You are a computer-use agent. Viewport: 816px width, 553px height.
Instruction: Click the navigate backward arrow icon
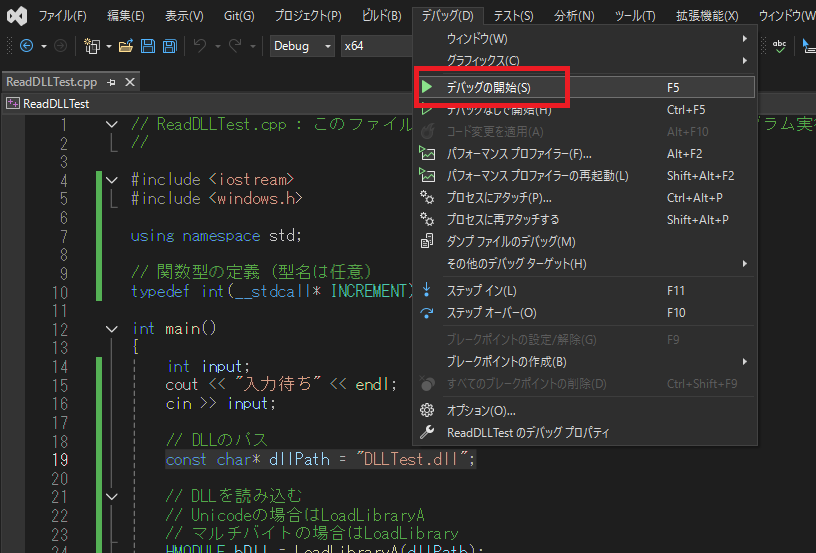26,46
